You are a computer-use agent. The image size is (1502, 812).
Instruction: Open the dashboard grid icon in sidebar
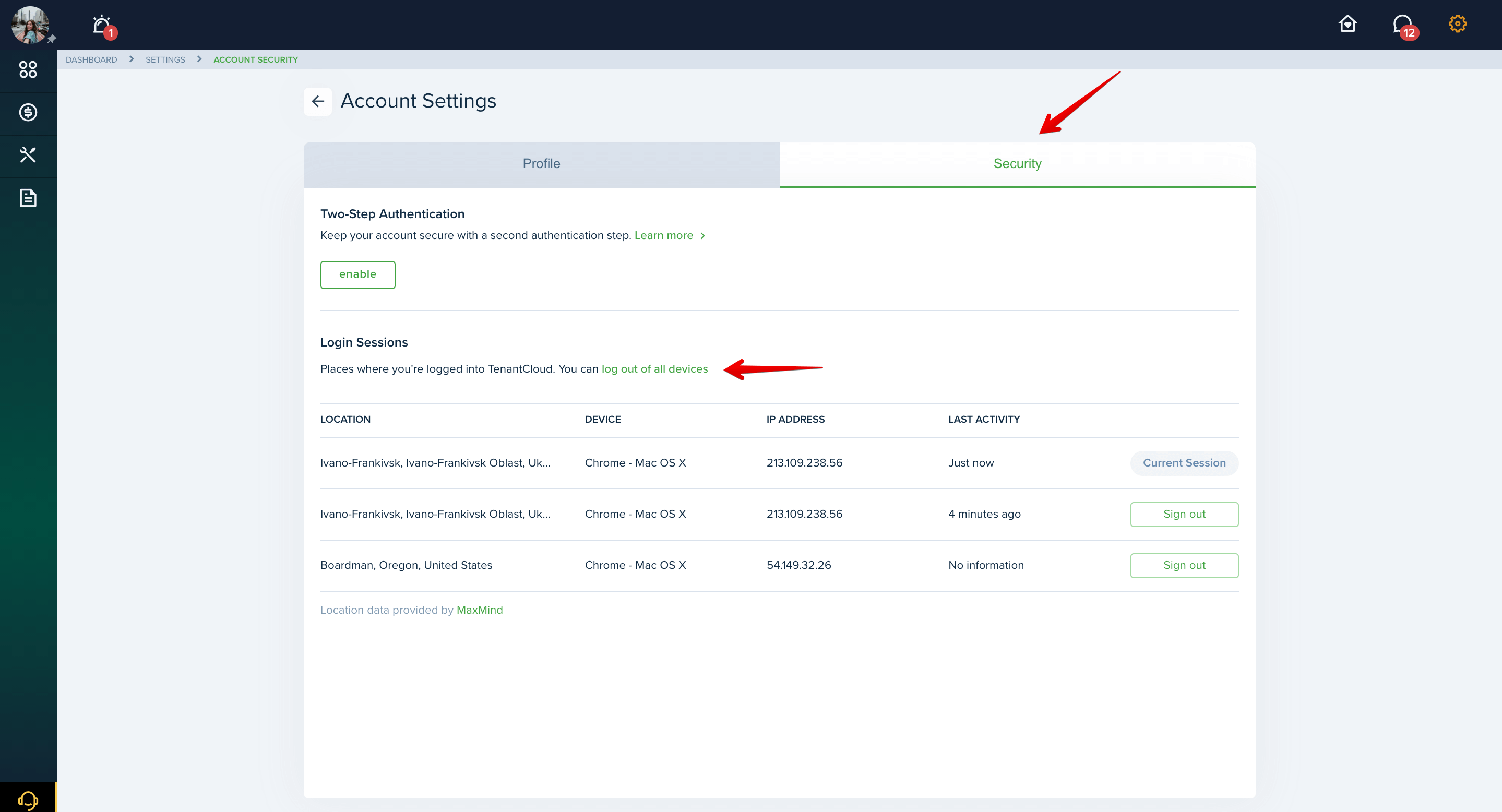(x=28, y=70)
